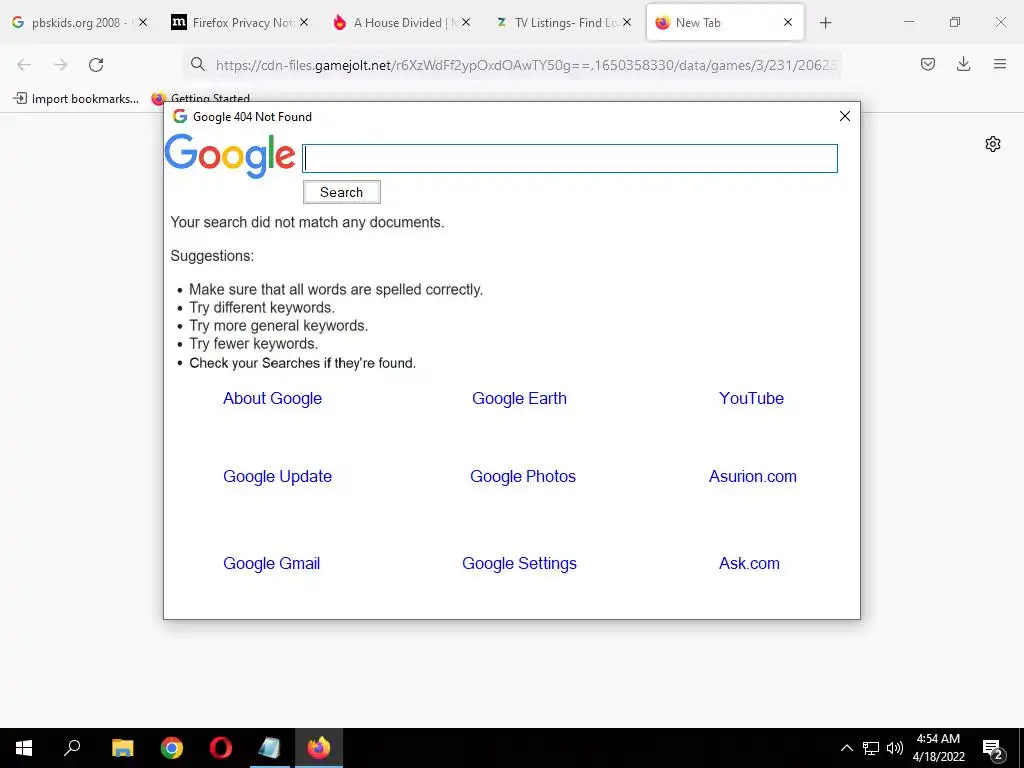Click the "Suggestions:" heading

tap(212, 256)
